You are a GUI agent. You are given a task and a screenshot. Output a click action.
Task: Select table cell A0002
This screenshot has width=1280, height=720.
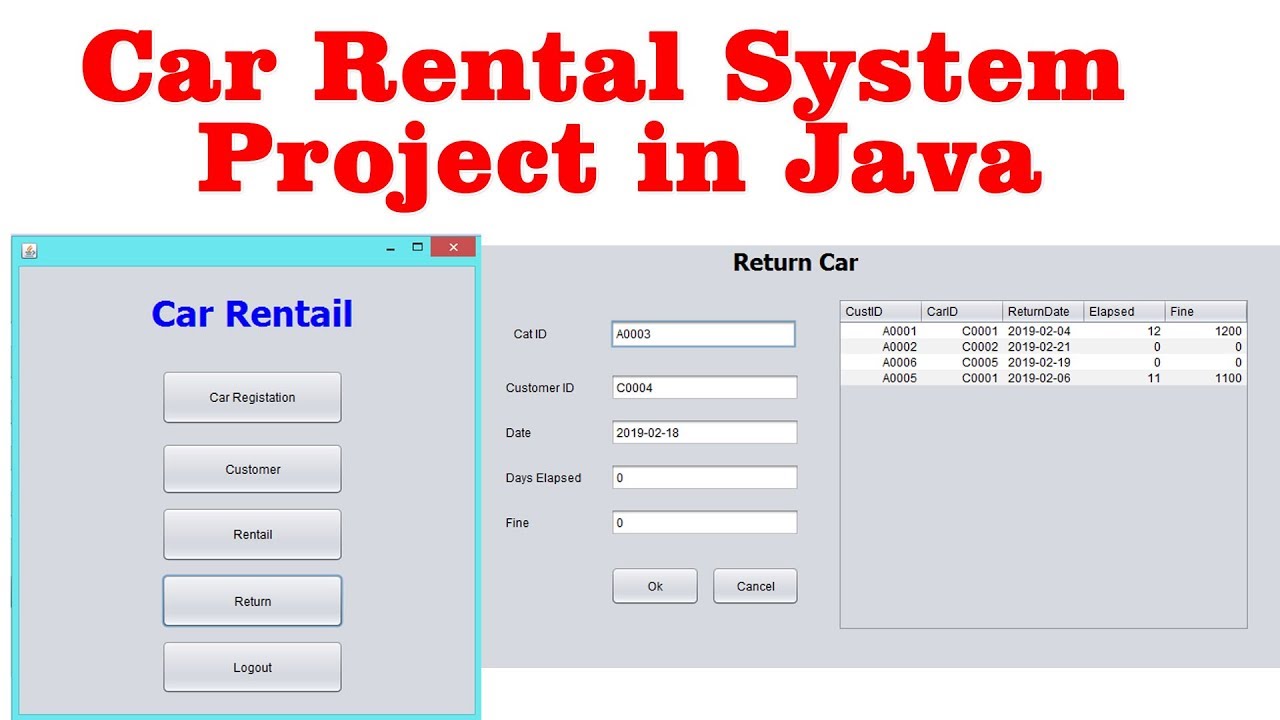pos(881,347)
